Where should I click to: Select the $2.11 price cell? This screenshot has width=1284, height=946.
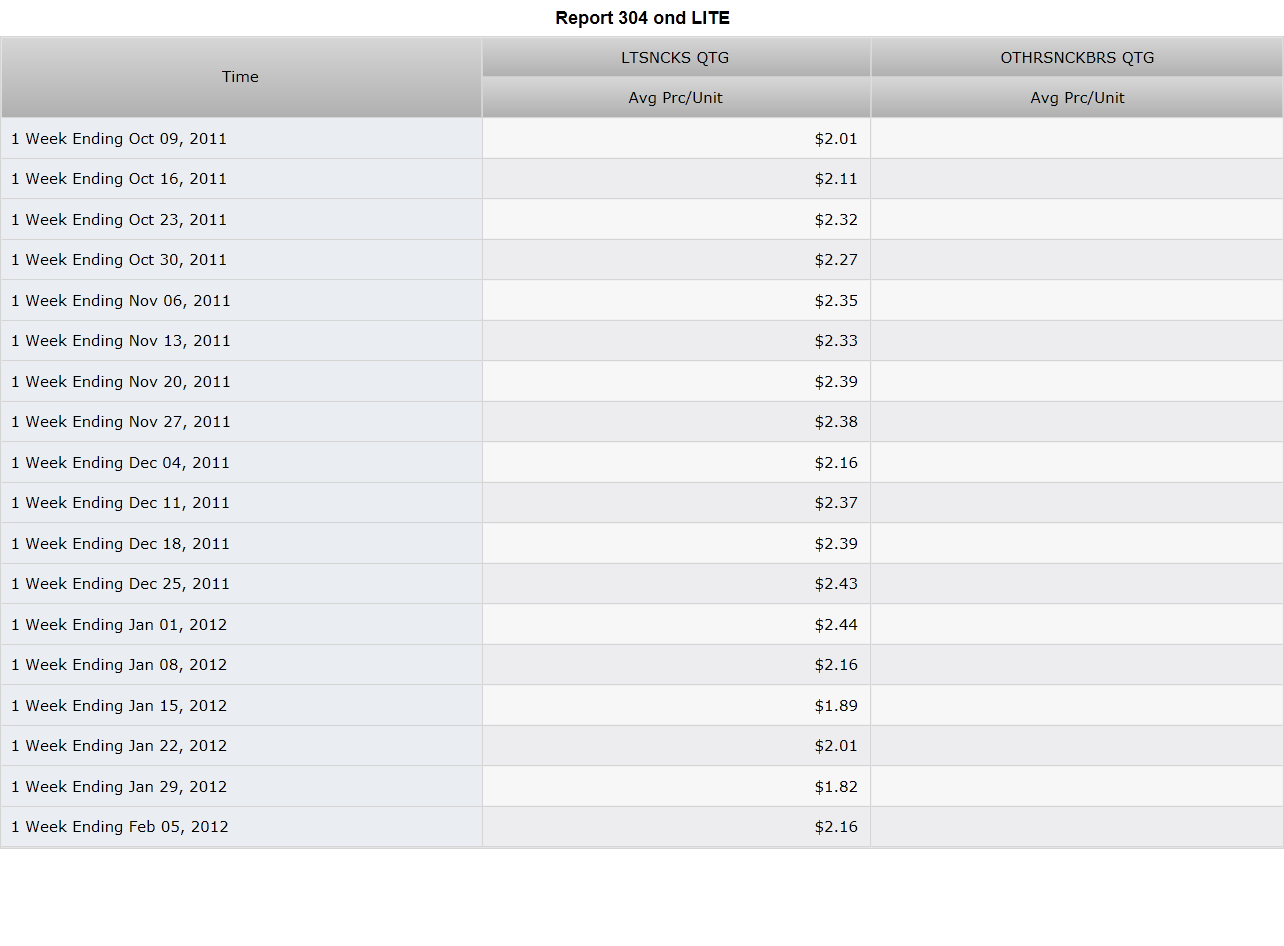(x=676, y=179)
